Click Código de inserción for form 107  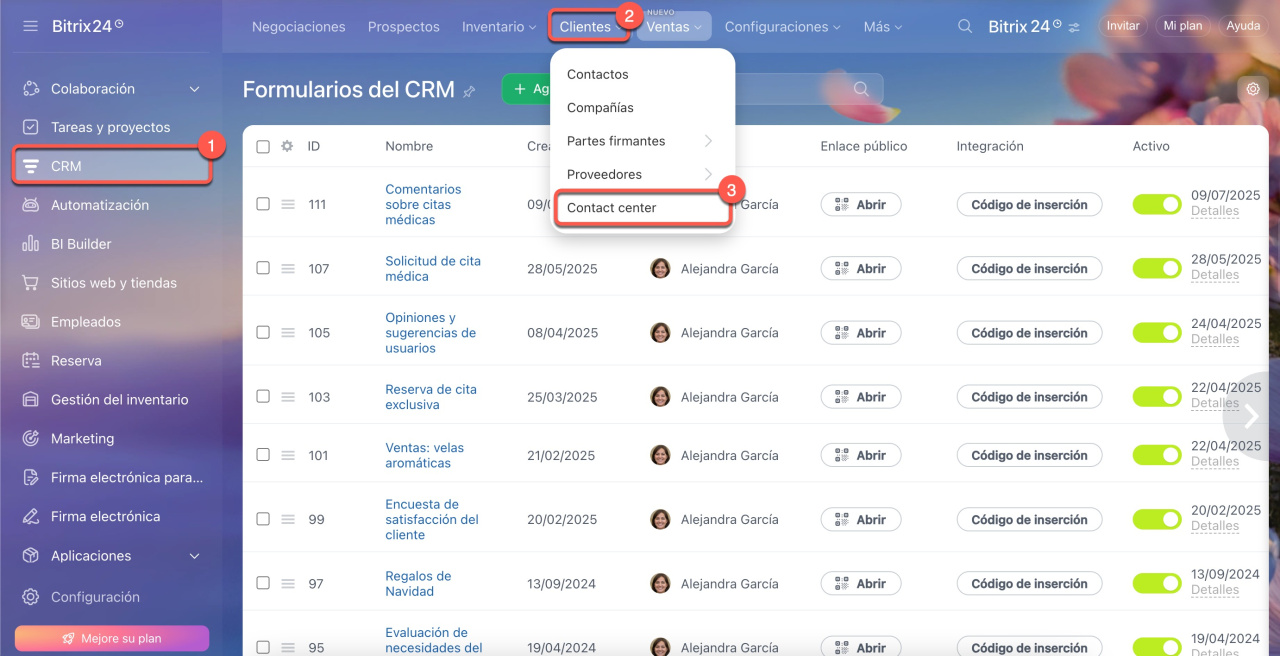(1030, 268)
